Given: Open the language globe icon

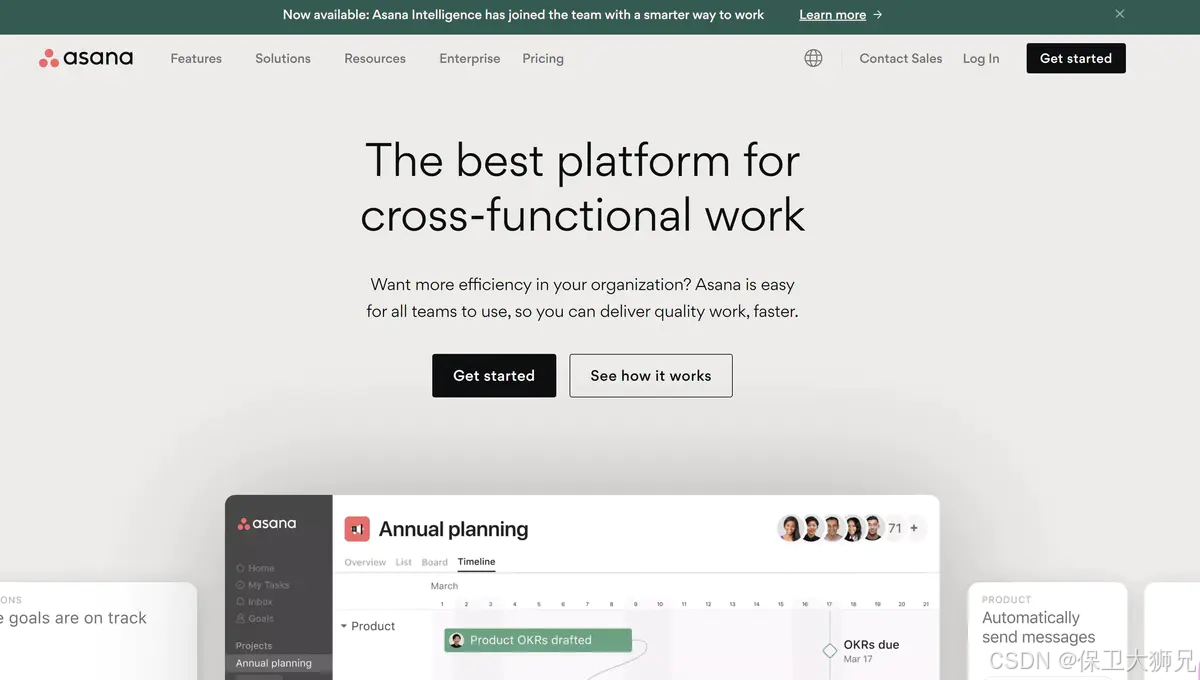Looking at the screenshot, I should 814,58.
